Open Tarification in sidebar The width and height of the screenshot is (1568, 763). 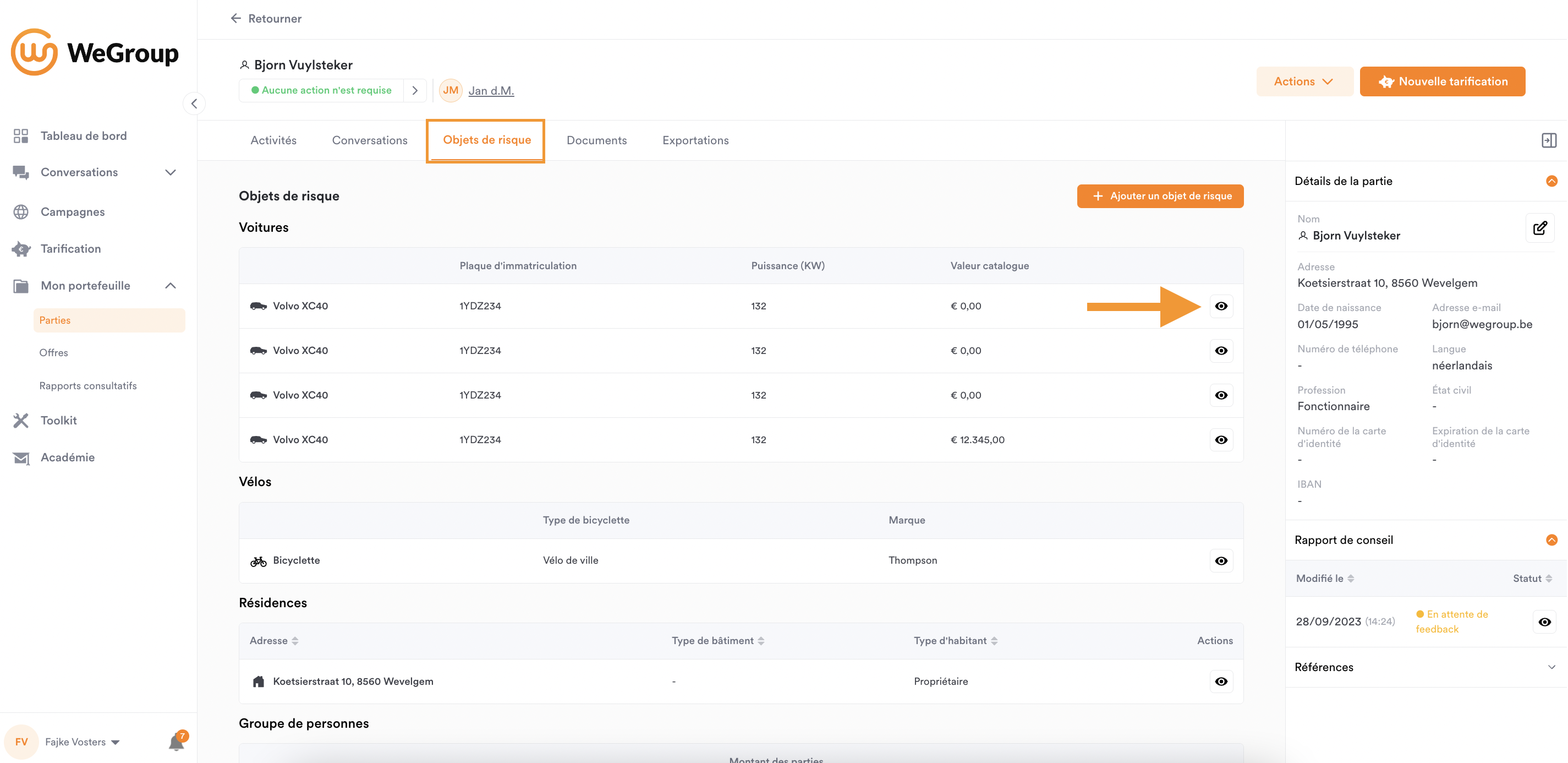(70, 249)
